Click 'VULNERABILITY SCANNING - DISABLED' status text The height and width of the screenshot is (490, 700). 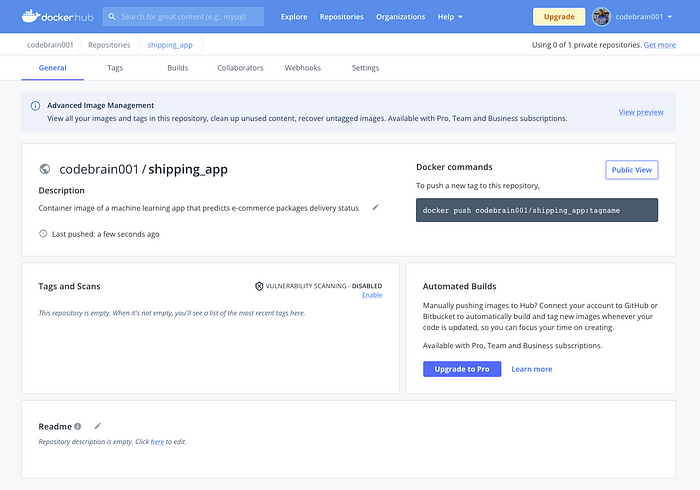coord(324,286)
